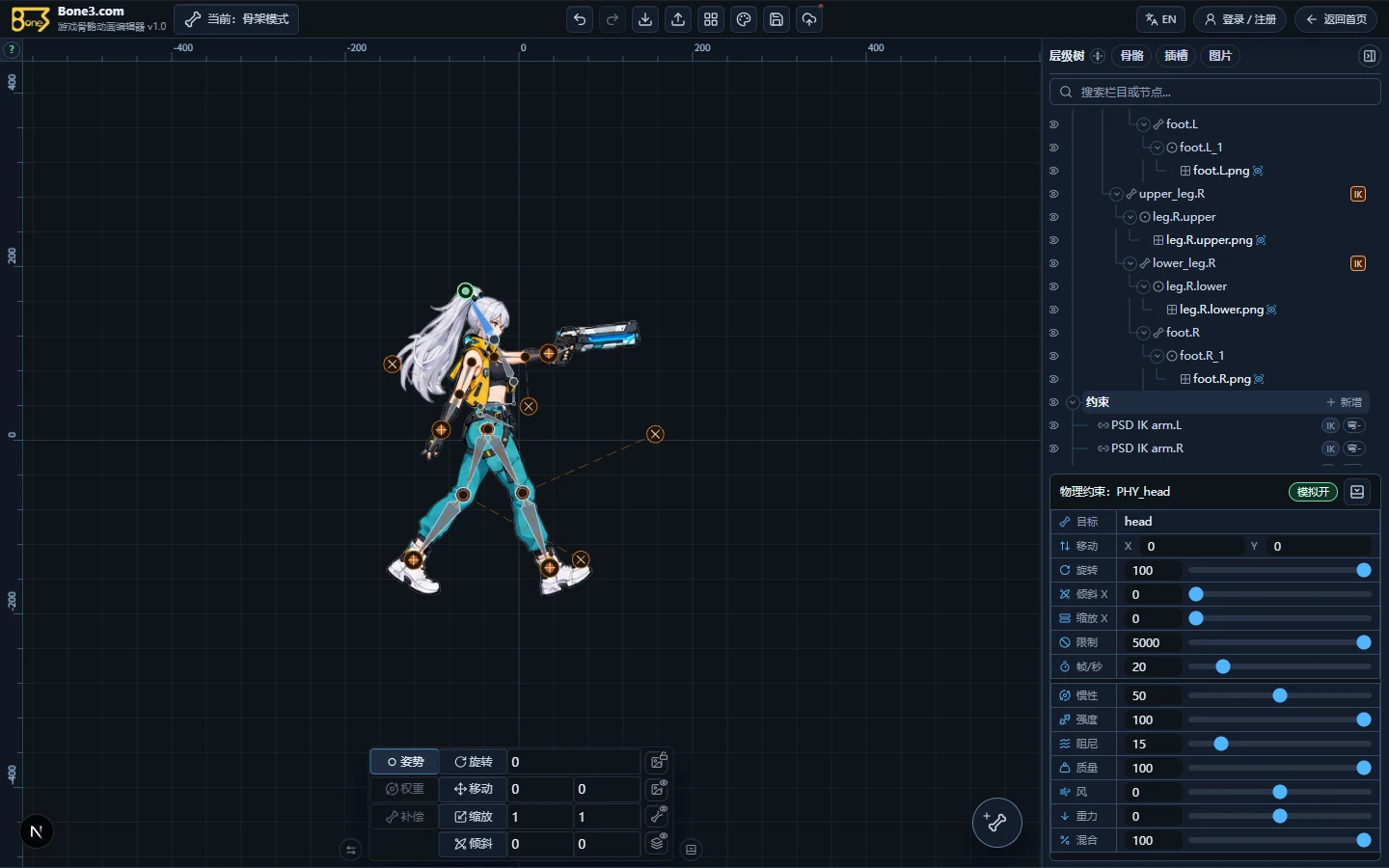Hide the foot.L.png row via eye icon
Viewport: 1389px width, 868px height.
pos(1053,171)
